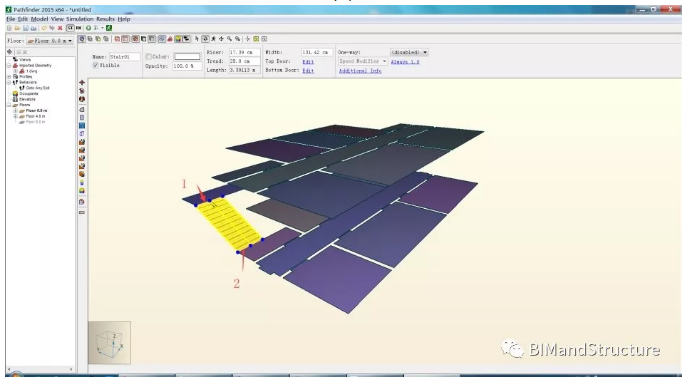This screenshot has height=382, width=687.
Task: Select the pan view tool
Action: click(221, 39)
